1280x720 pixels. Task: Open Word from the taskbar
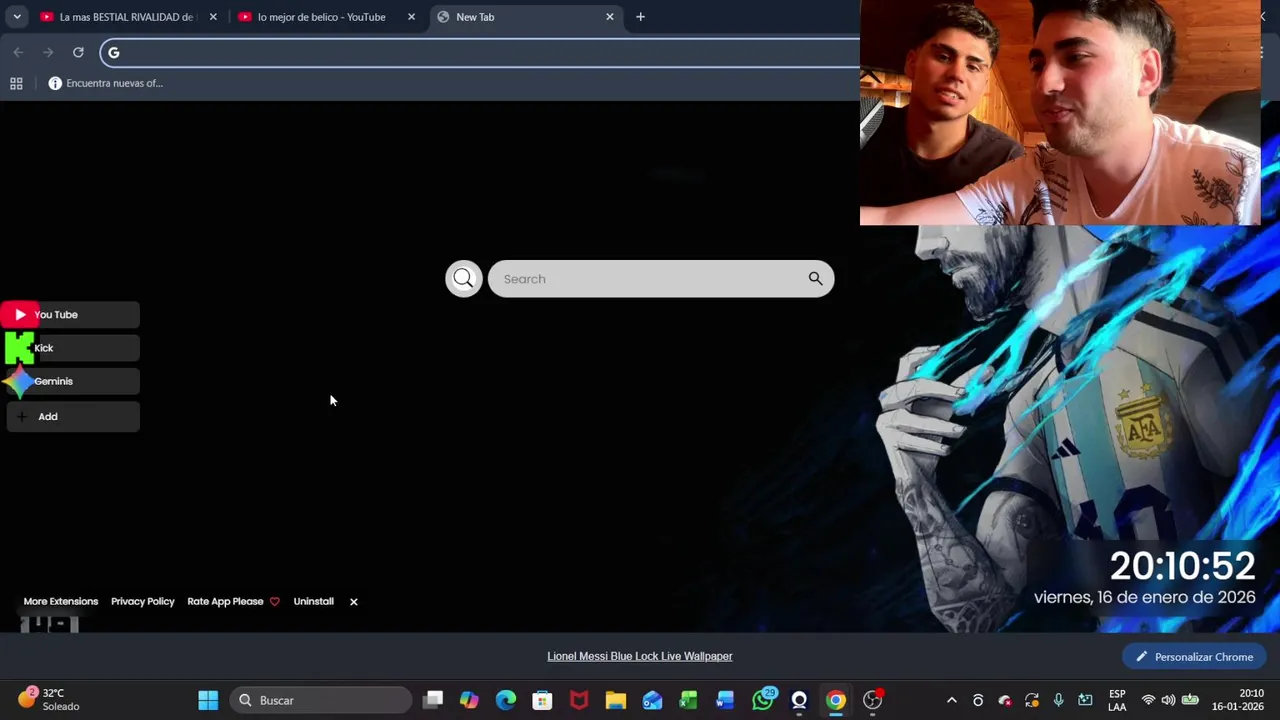[725, 700]
